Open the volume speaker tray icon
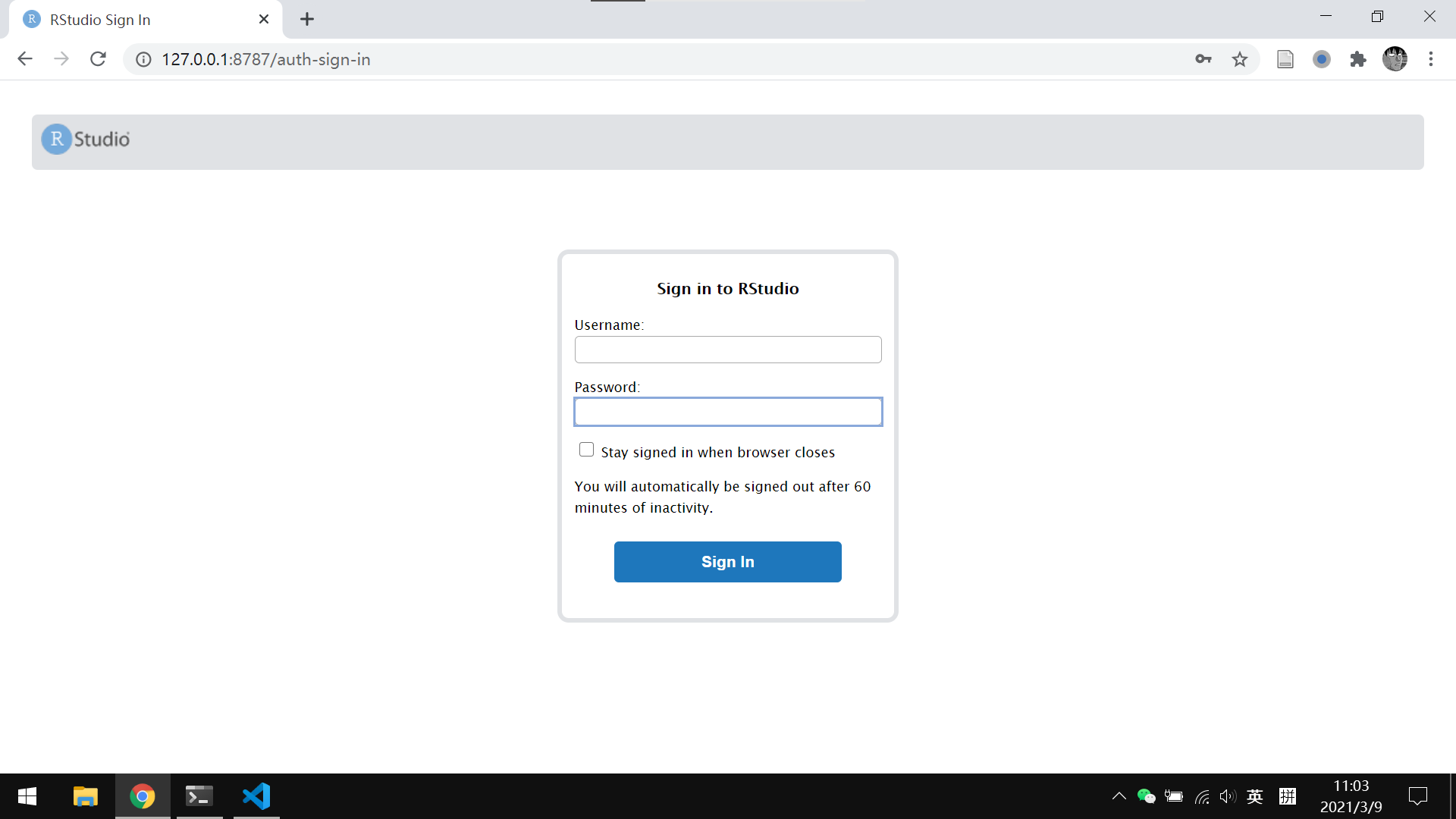 point(1228,796)
